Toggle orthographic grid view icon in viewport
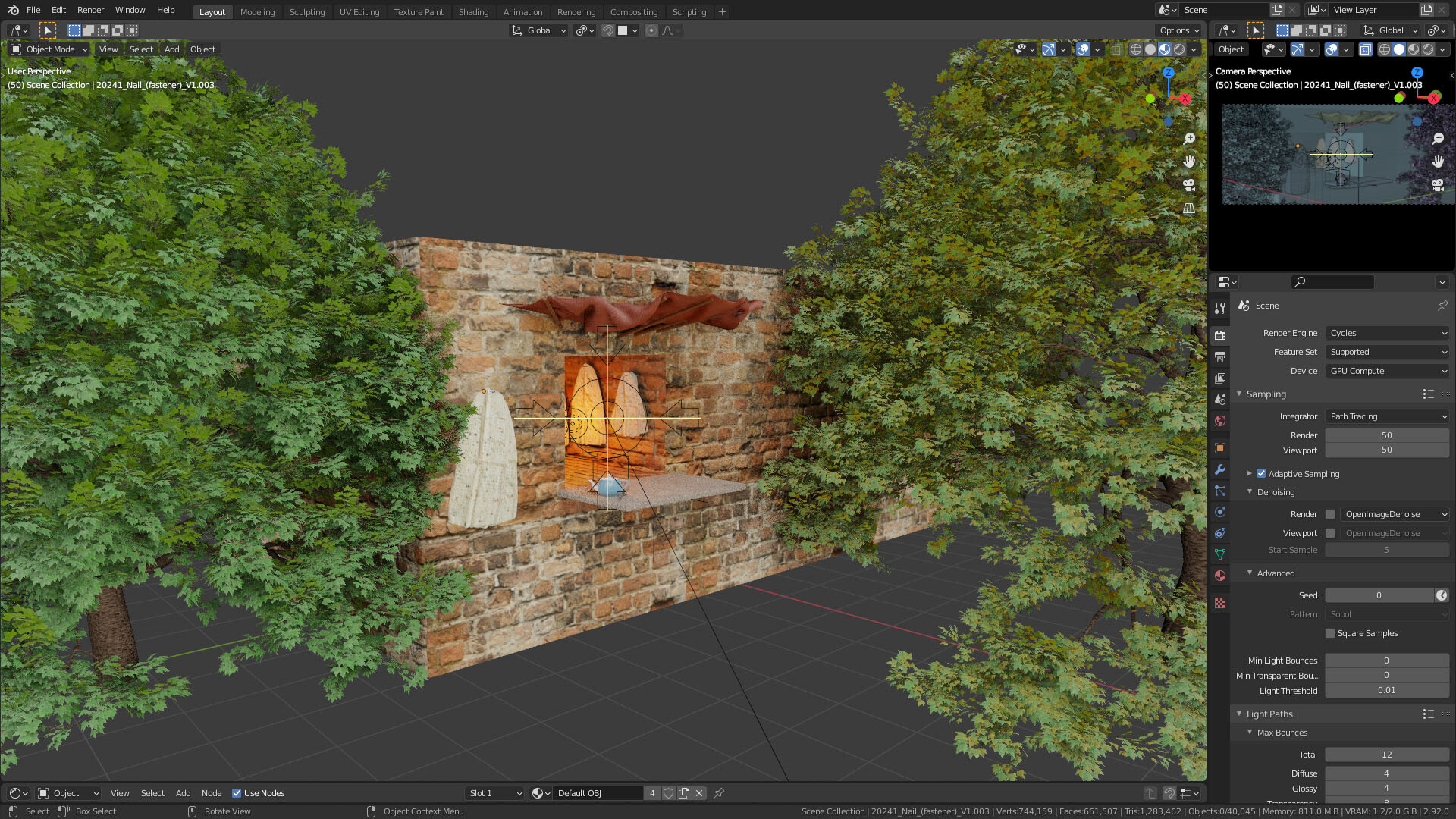The width and height of the screenshot is (1456, 819). (x=1189, y=209)
